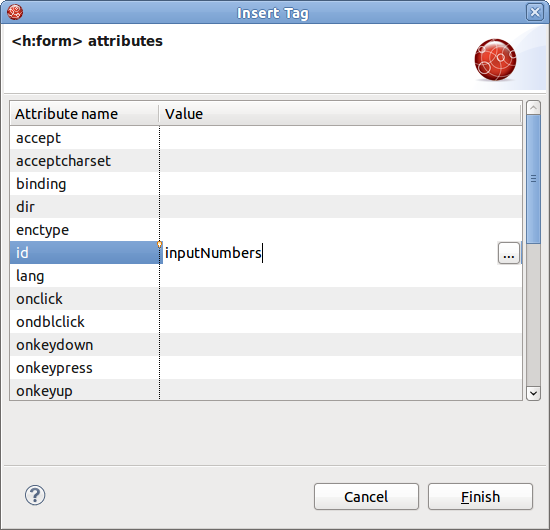Click the JBoss app icon in title bar
The image size is (550, 530).
[x=15, y=12]
